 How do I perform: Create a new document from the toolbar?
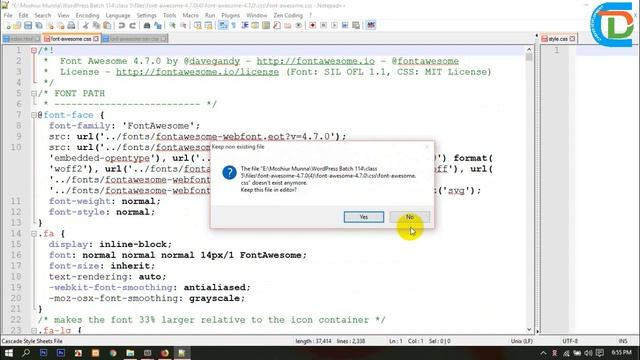click(x=7, y=25)
